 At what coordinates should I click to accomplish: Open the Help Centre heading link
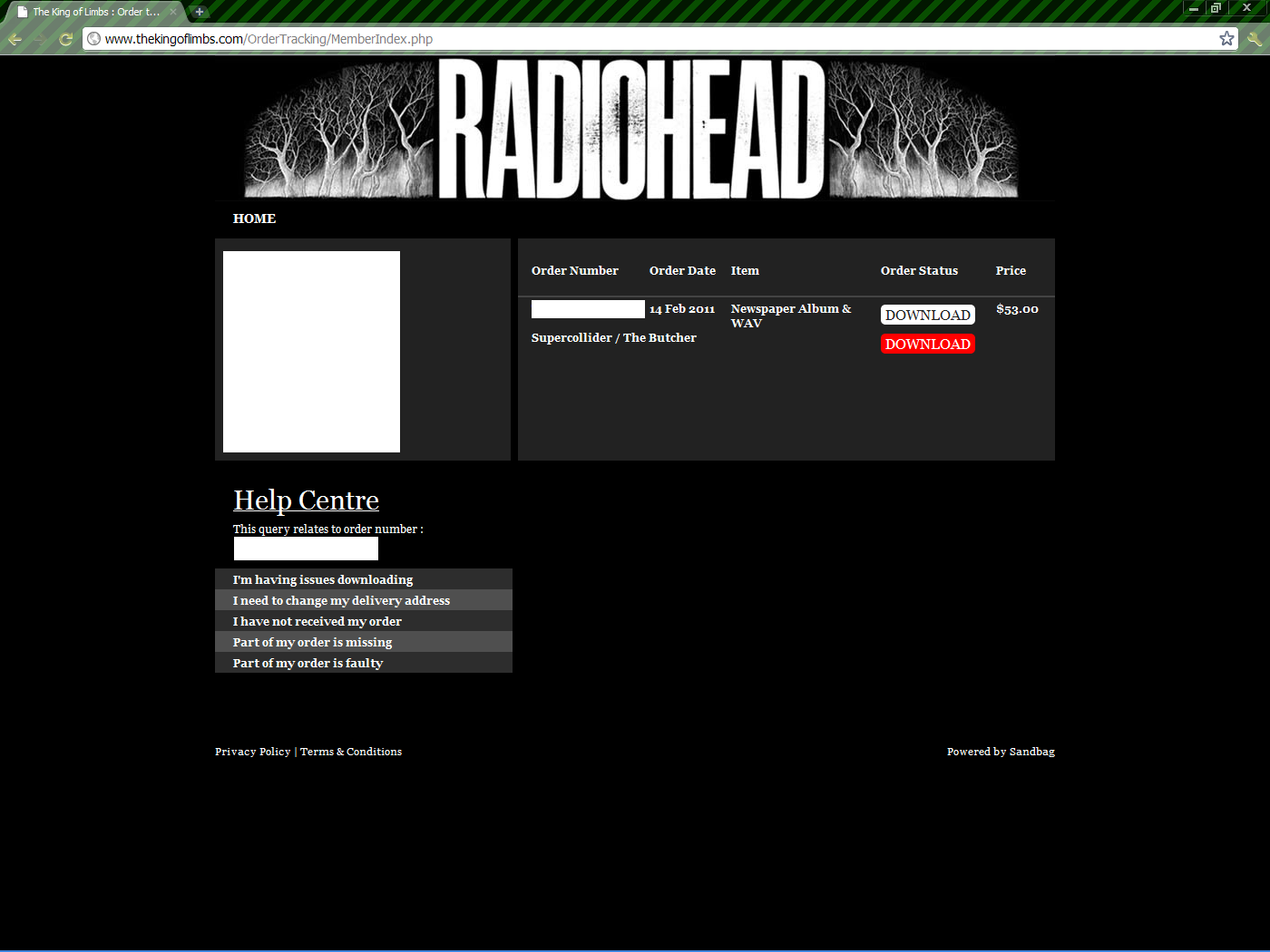coord(306,500)
